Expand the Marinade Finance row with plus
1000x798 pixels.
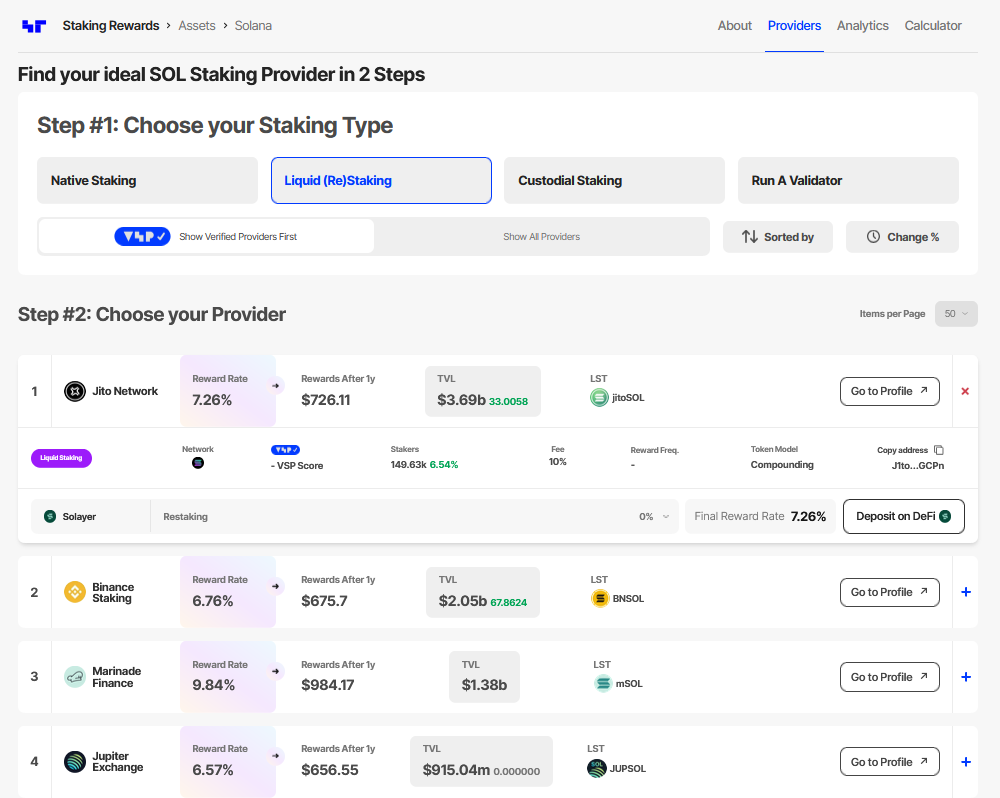coord(966,677)
